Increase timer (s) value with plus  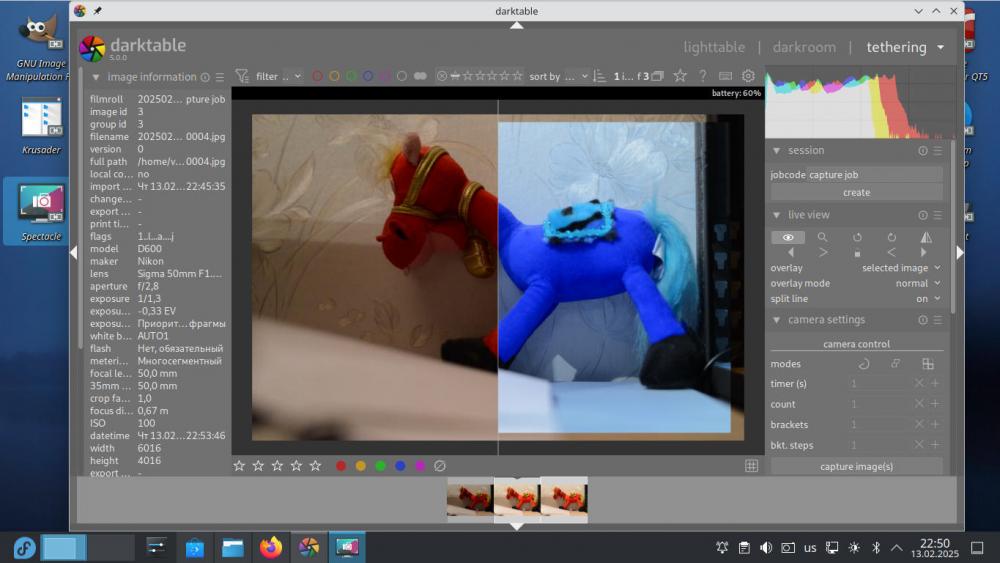click(935, 383)
